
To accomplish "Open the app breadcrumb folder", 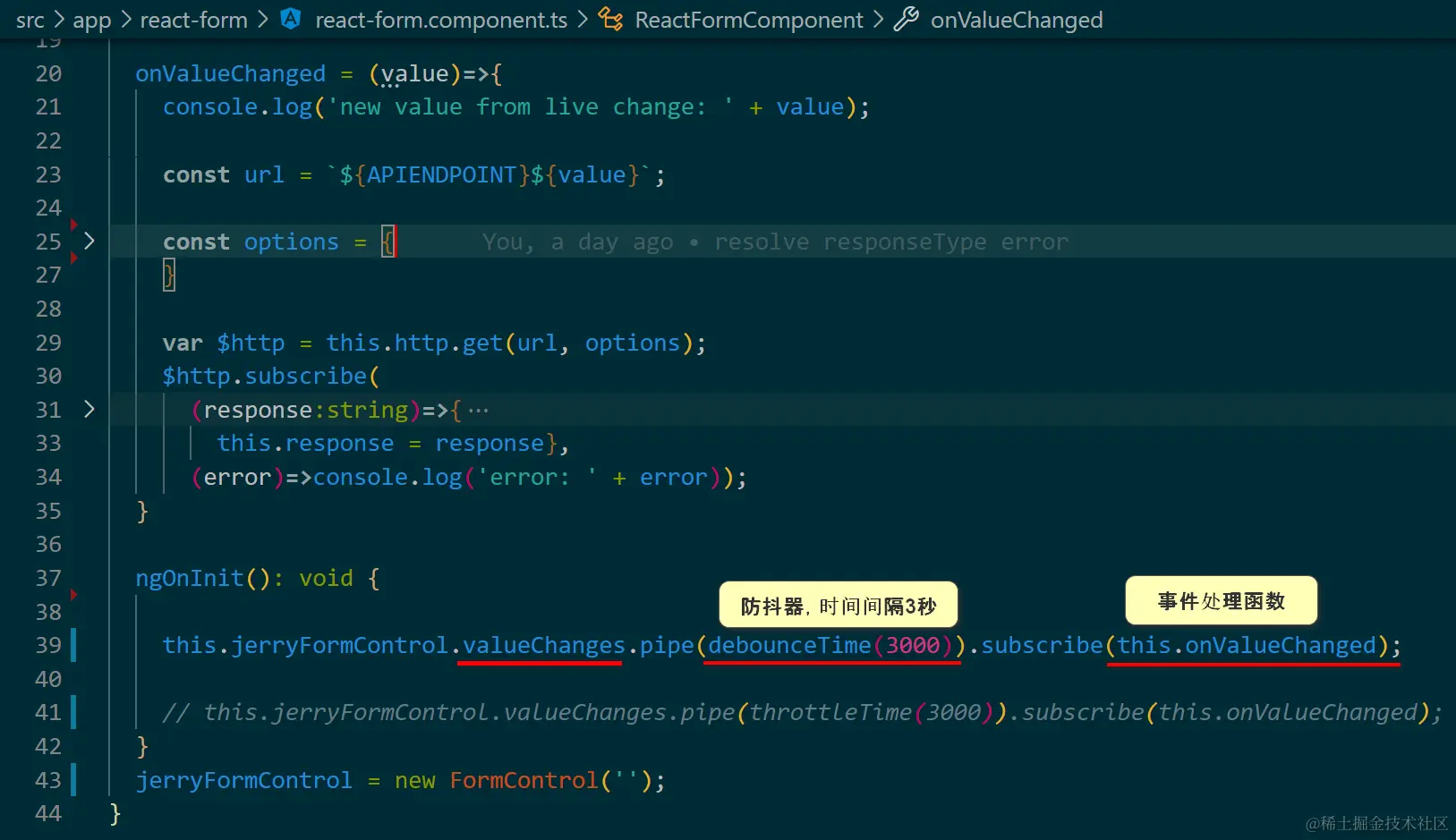I will pyautogui.click(x=92, y=20).
